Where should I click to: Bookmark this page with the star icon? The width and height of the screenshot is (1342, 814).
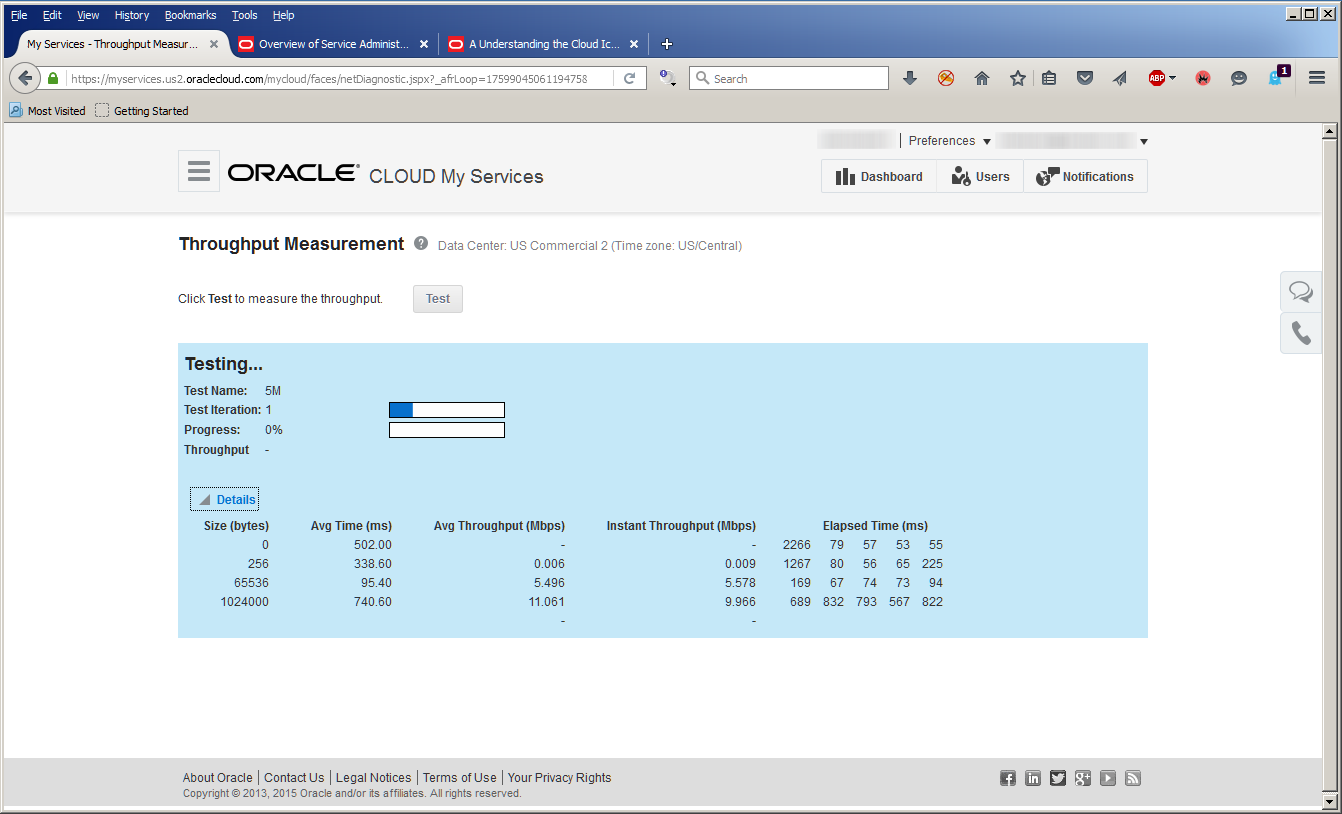1018,78
